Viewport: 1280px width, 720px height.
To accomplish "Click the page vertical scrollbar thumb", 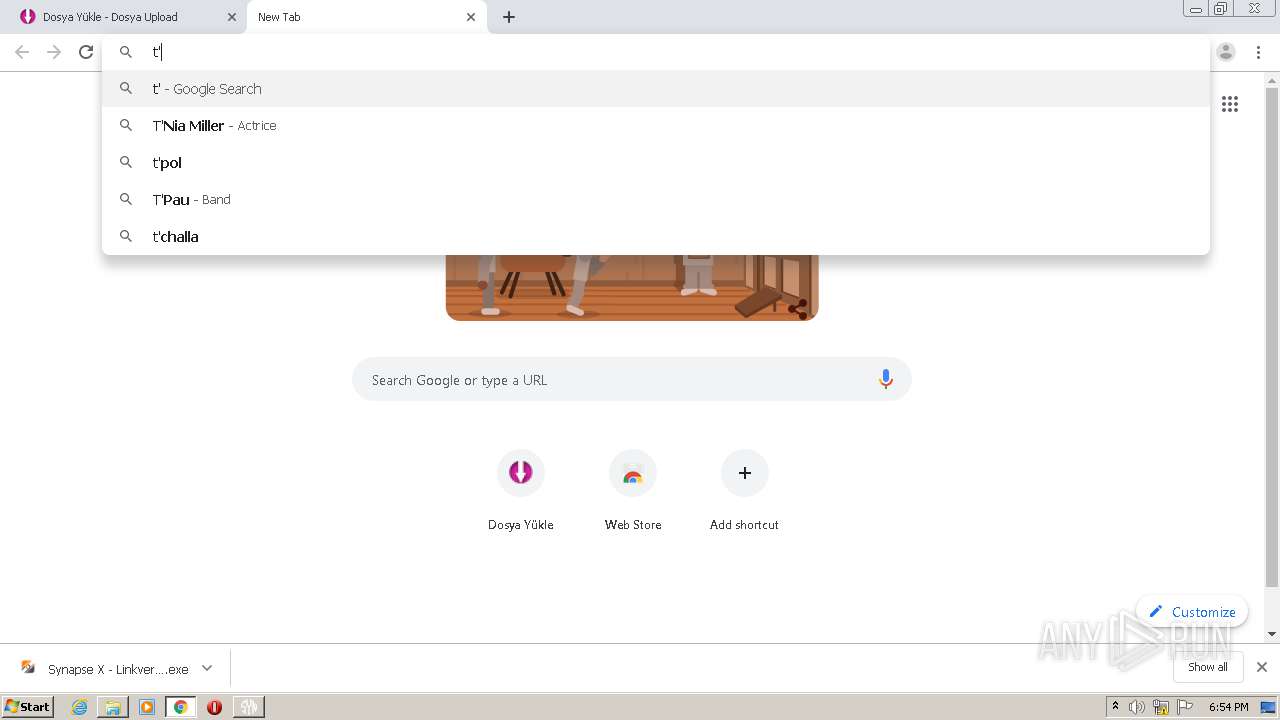I will [x=1272, y=338].
